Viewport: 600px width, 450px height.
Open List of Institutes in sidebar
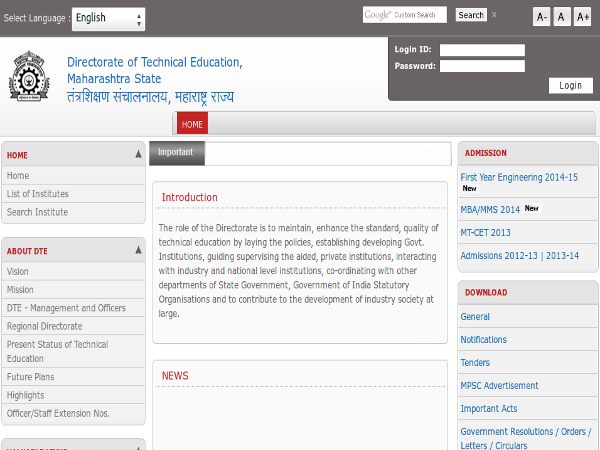coord(38,194)
